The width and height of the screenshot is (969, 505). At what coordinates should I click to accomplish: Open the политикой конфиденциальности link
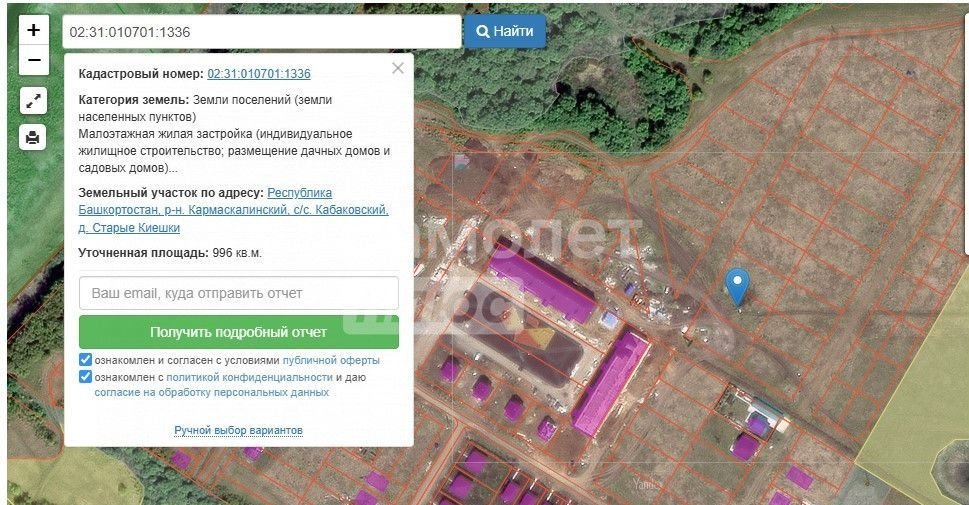(249, 377)
